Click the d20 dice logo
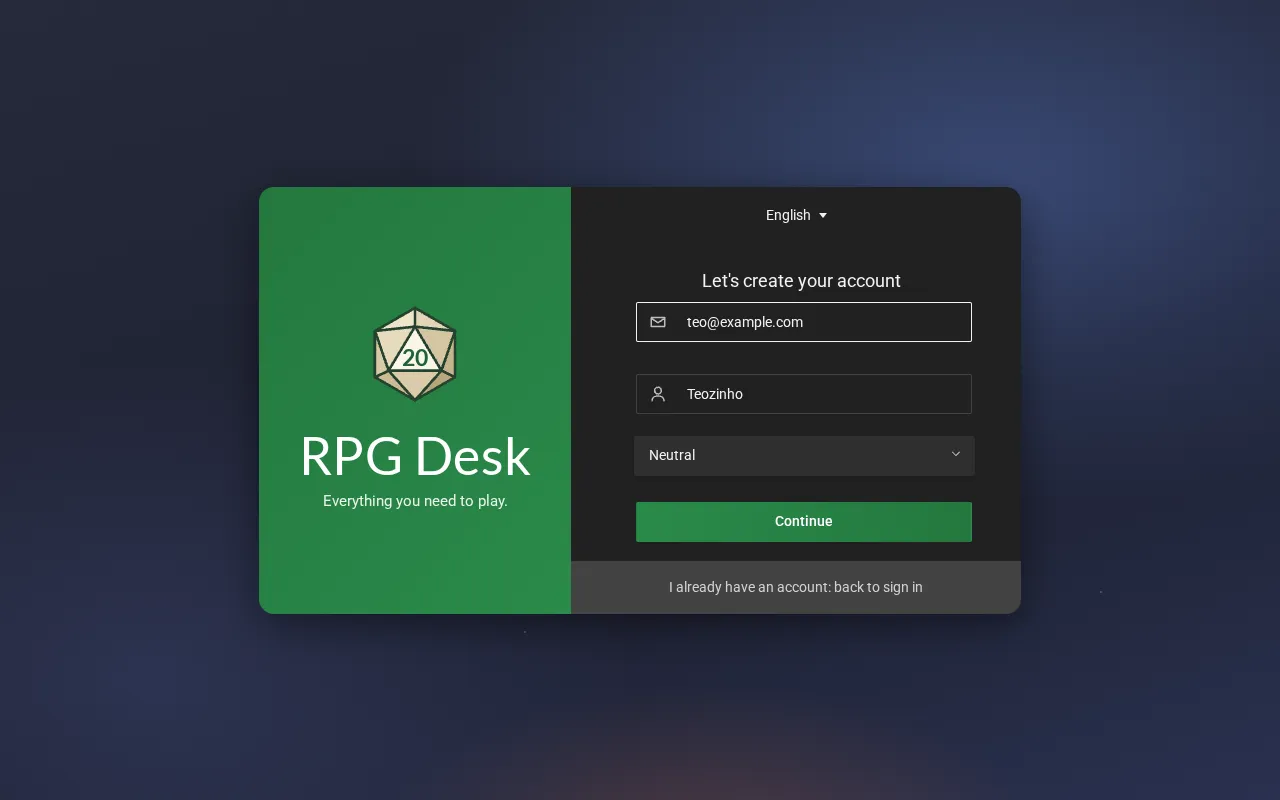1280x800 pixels. click(x=415, y=354)
